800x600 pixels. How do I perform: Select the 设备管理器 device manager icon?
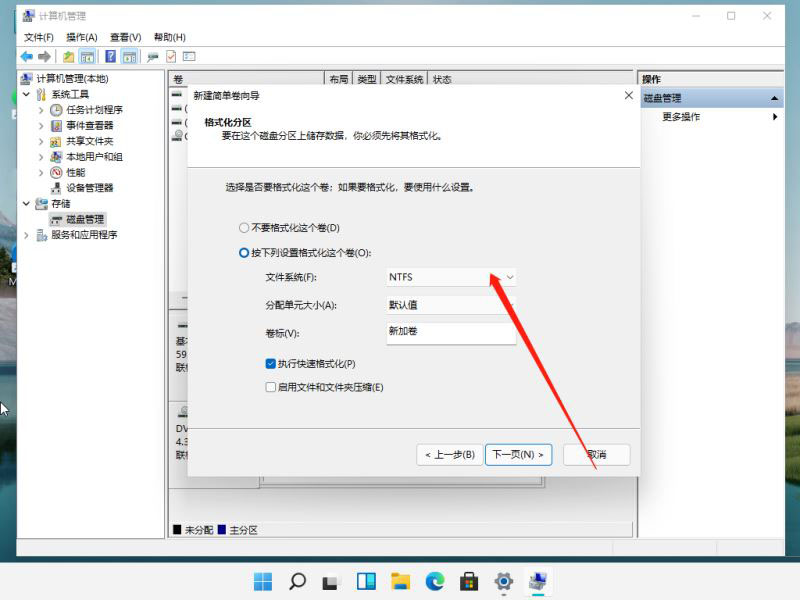tap(58, 188)
